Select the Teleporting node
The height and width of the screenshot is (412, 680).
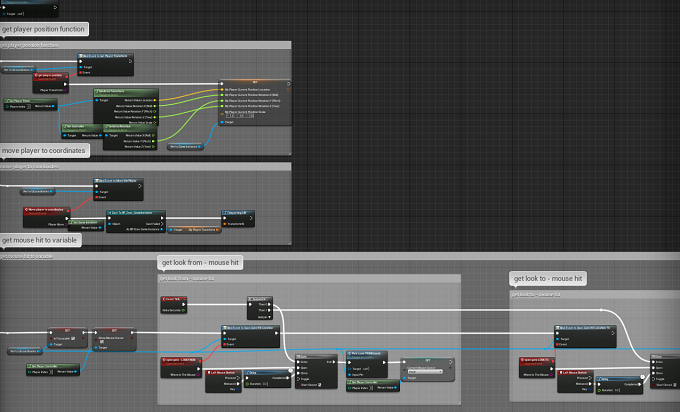coord(238,219)
